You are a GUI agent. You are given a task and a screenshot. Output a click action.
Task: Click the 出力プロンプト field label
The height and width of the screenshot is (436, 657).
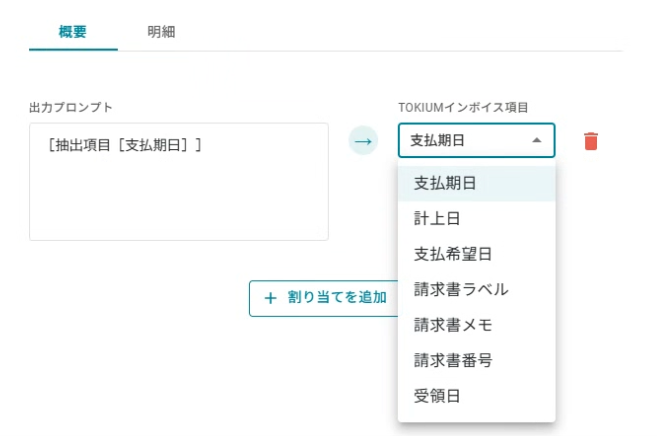click(70, 106)
